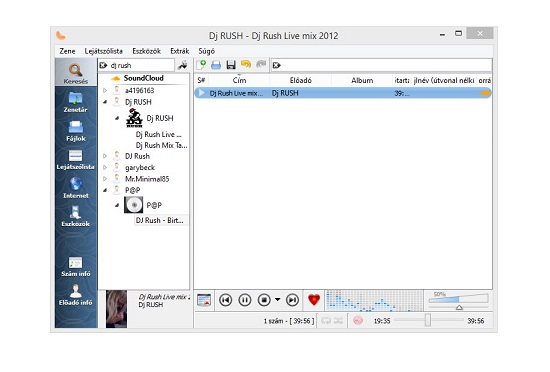Click the track position seek slider

429,320
